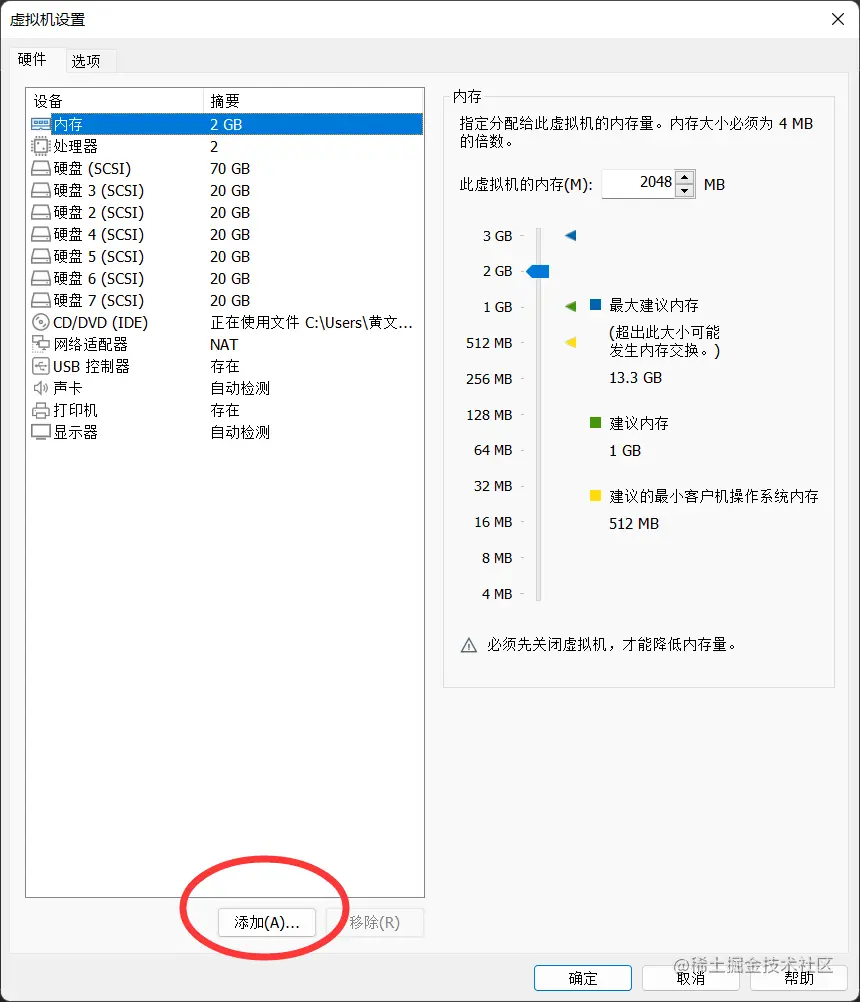Click the USB 控制器 icon

pos(40,366)
